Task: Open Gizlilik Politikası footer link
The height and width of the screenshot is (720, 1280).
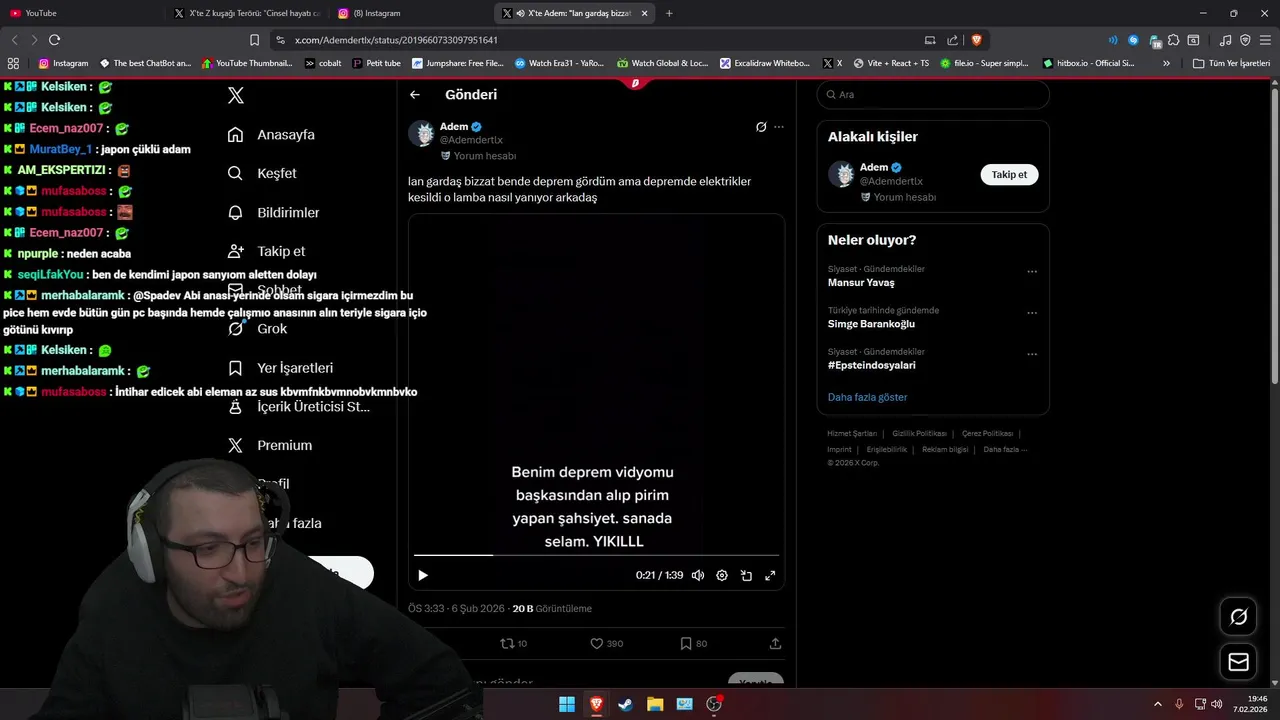Action: coord(919,434)
